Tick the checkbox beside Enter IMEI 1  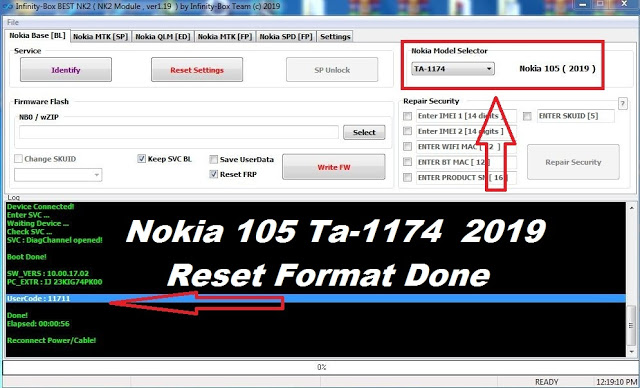pos(407,116)
